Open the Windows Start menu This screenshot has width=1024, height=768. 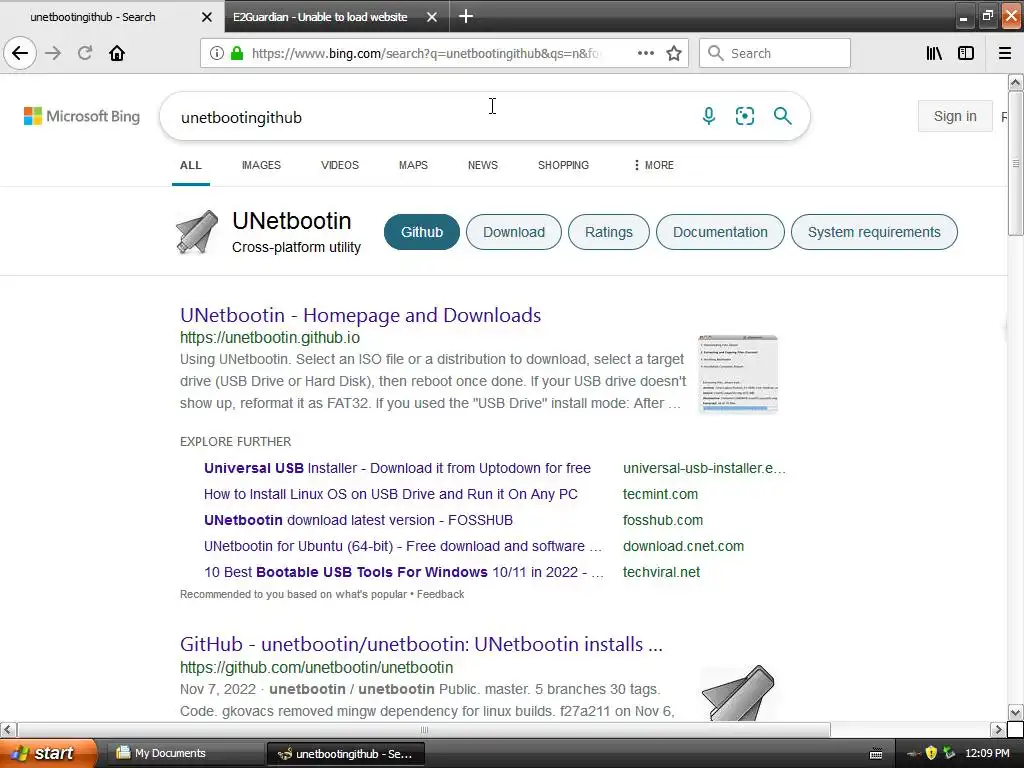click(x=48, y=754)
